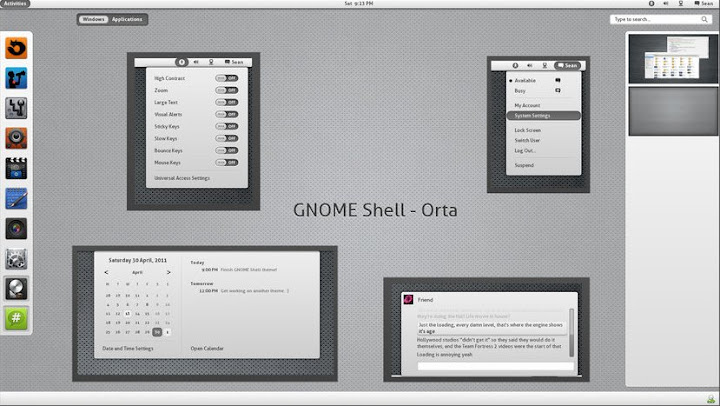
Task: Click volume icon in the Universal Access preview bar
Action: click(x=196, y=62)
